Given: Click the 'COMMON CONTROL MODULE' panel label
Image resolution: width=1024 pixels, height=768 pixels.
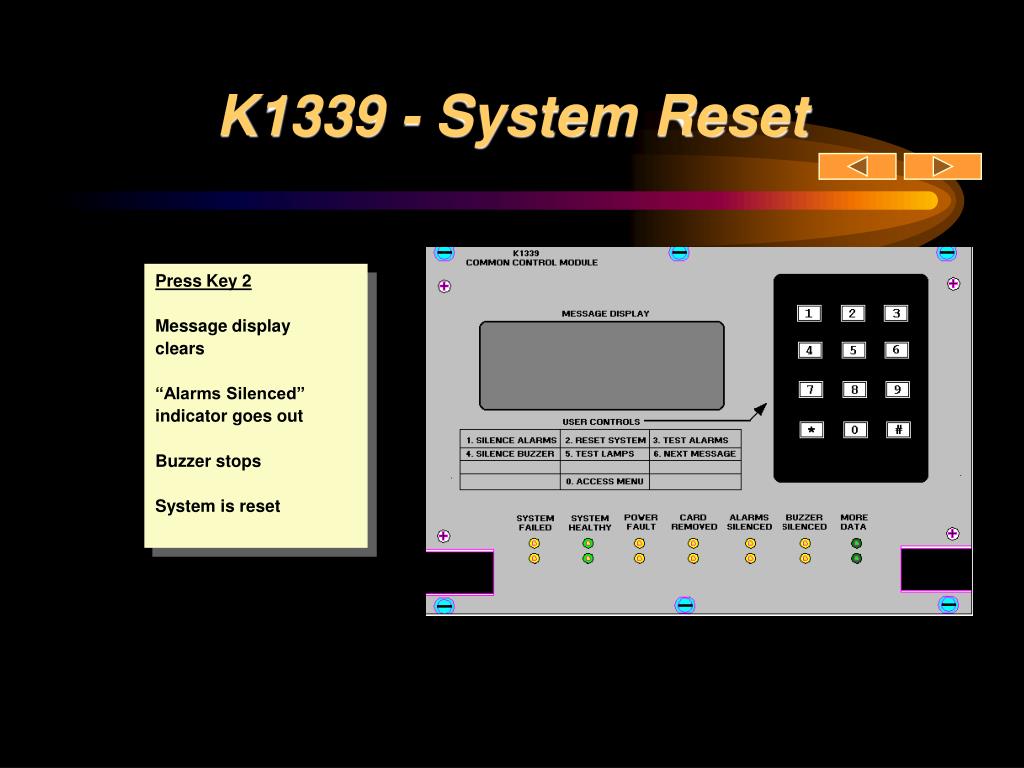Looking at the screenshot, I should pyautogui.click(x=532, y=263).
